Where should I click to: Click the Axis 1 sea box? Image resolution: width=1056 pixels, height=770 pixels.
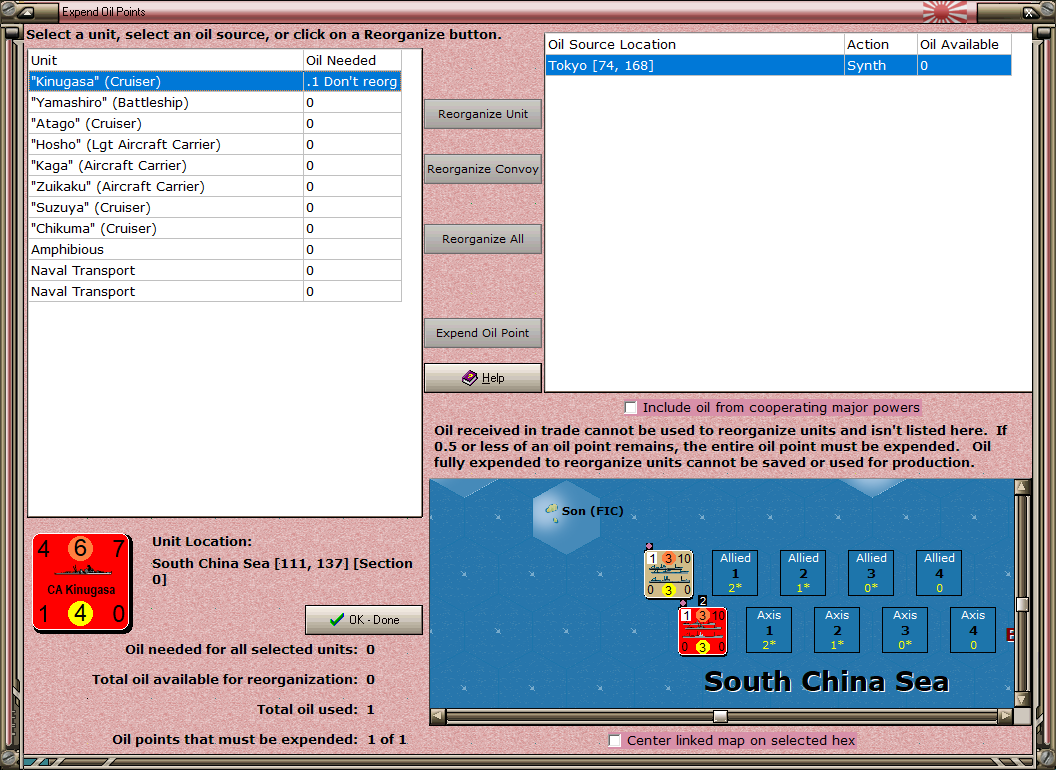768,630
